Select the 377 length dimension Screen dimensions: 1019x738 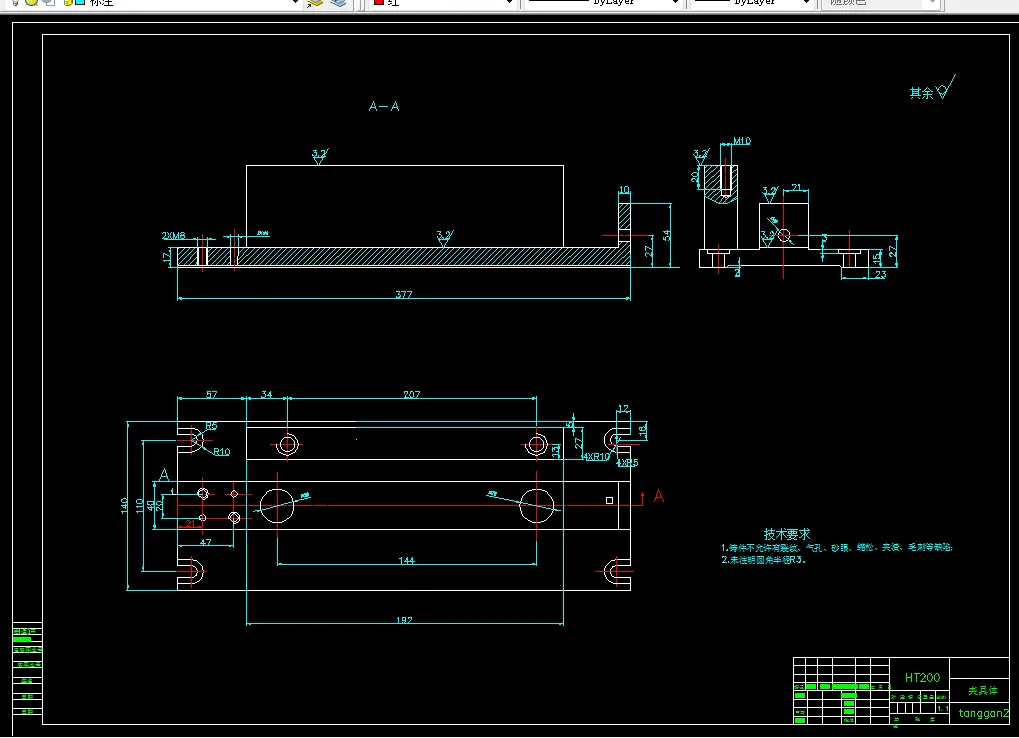[x=403, y=295]
